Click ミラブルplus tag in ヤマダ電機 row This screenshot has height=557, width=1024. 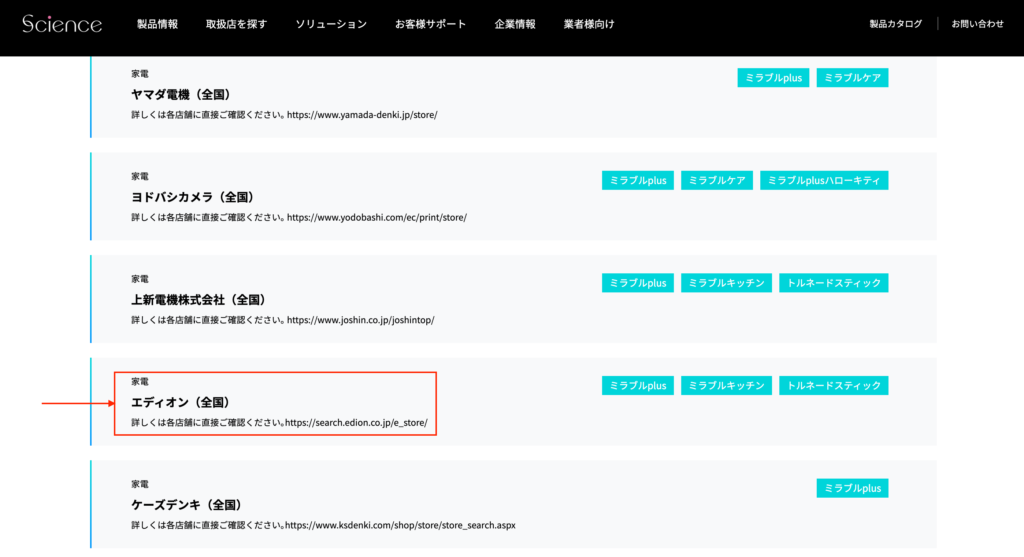[773, 78]
